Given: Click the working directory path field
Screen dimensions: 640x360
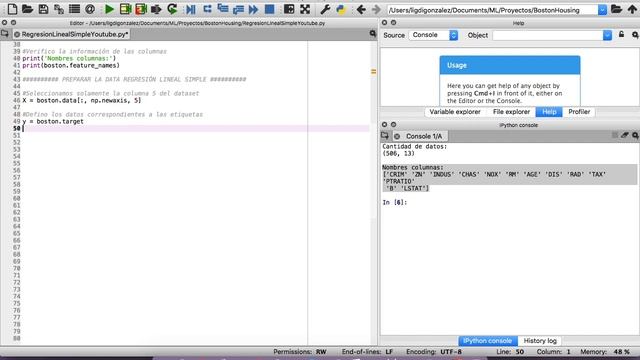Looking at the screenshot, I should click(x=492, y=10).
